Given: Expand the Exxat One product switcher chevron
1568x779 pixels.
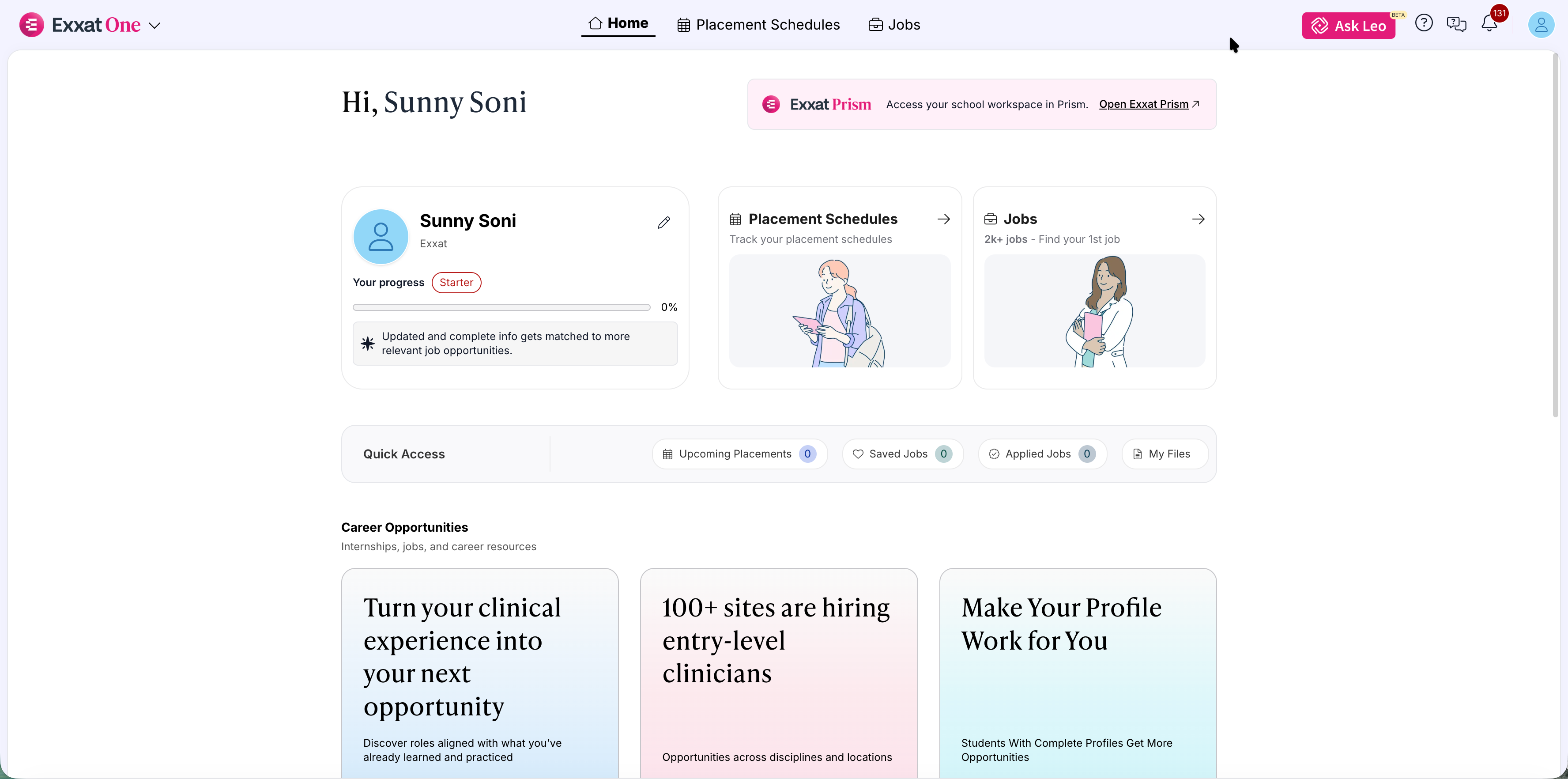Looking at the screenshot, I should point(155,26).
